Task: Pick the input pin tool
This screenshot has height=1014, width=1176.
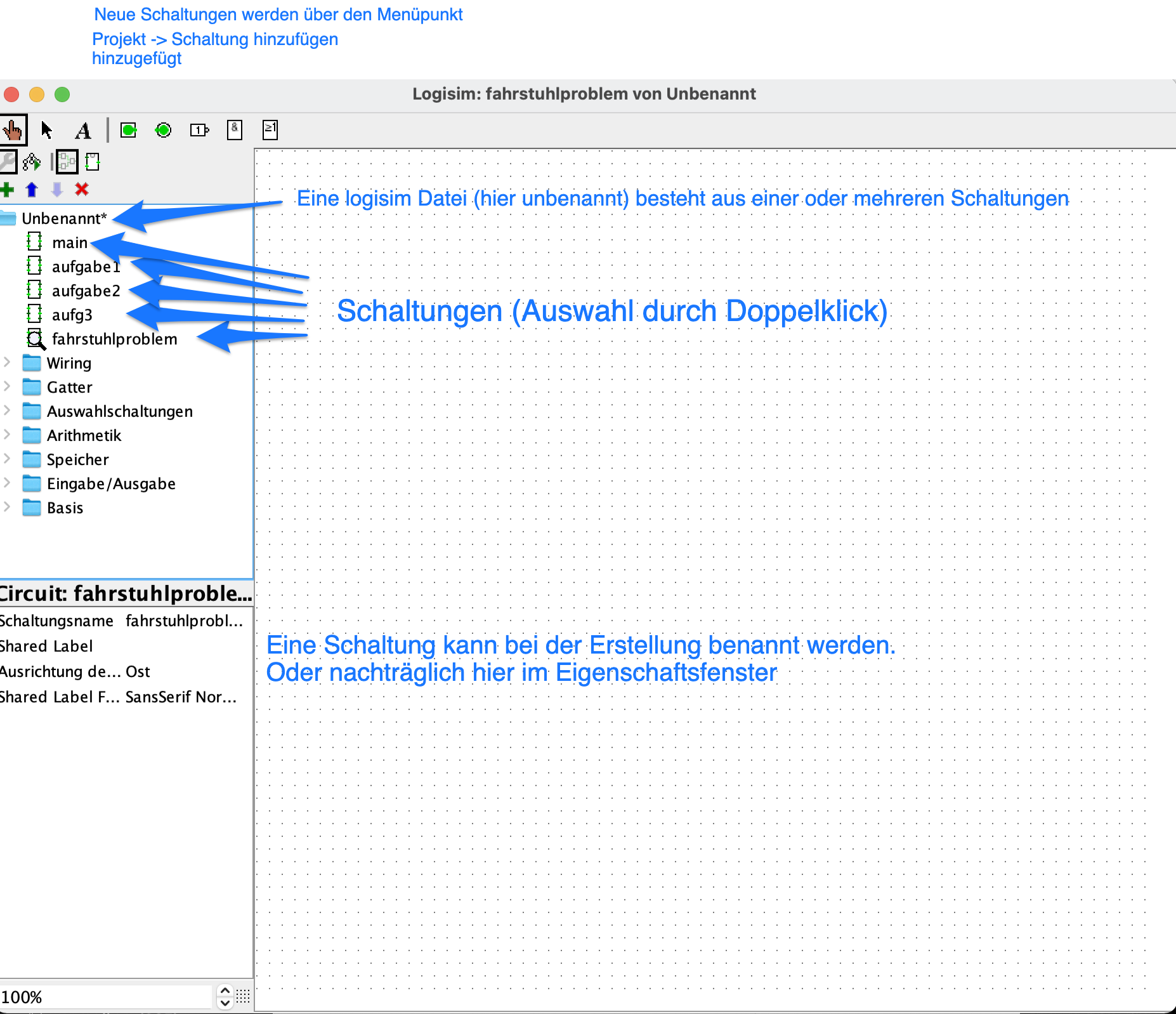Action: coord(129,131)
